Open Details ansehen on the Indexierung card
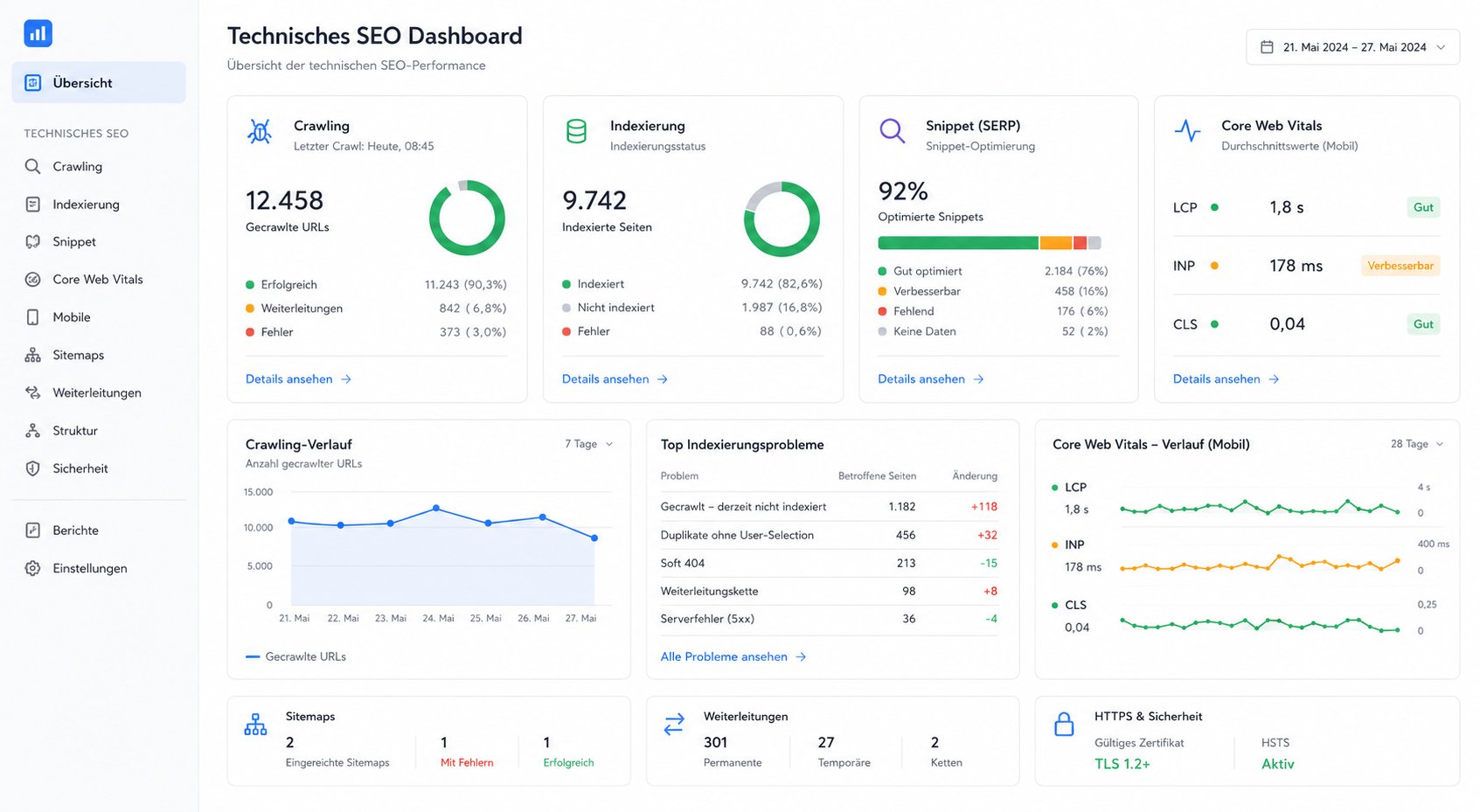The height and width of the screenshot is (812, 1480). pyautogui.click(x=615, y=379)
